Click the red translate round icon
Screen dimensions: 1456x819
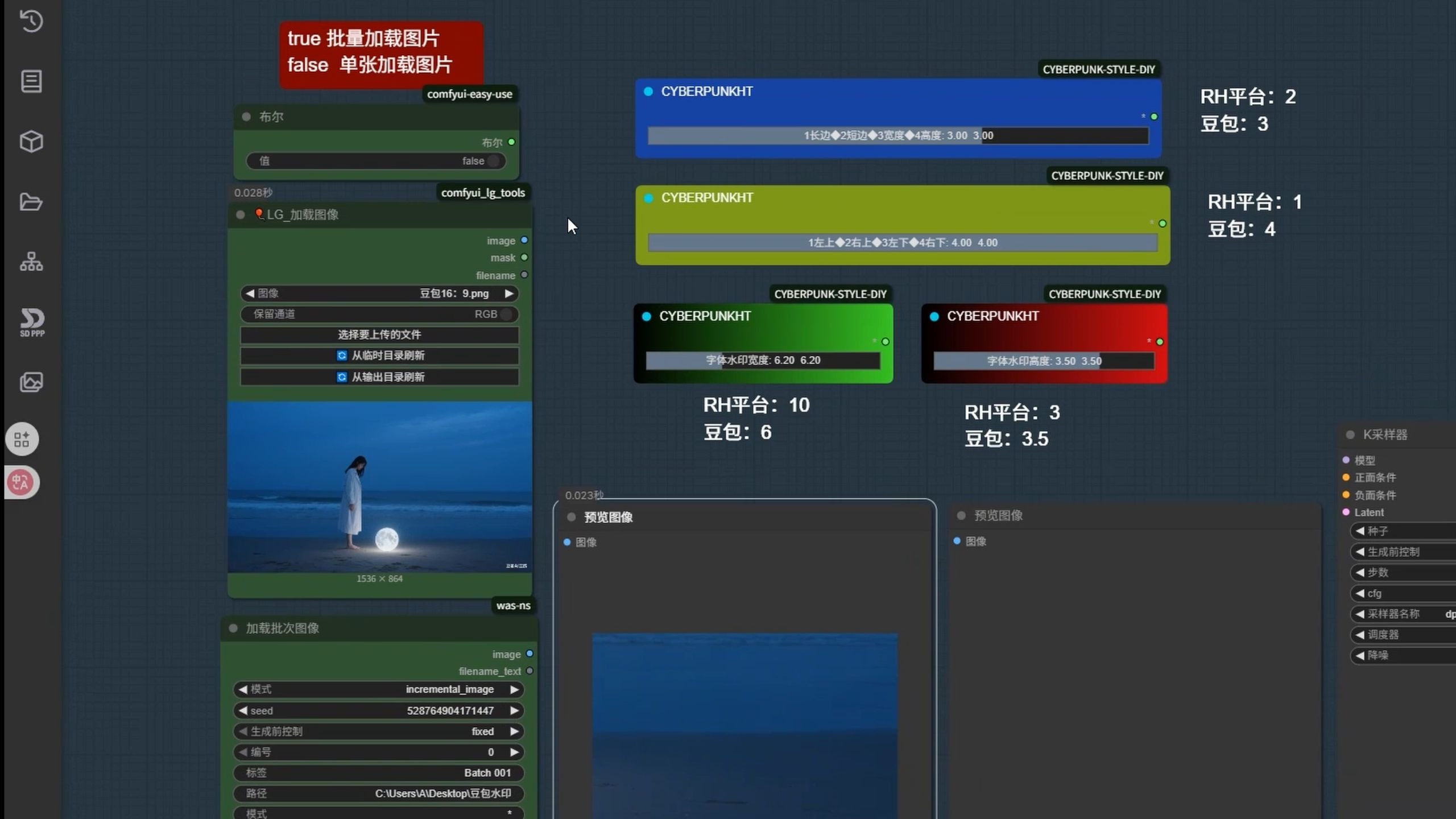22,482
